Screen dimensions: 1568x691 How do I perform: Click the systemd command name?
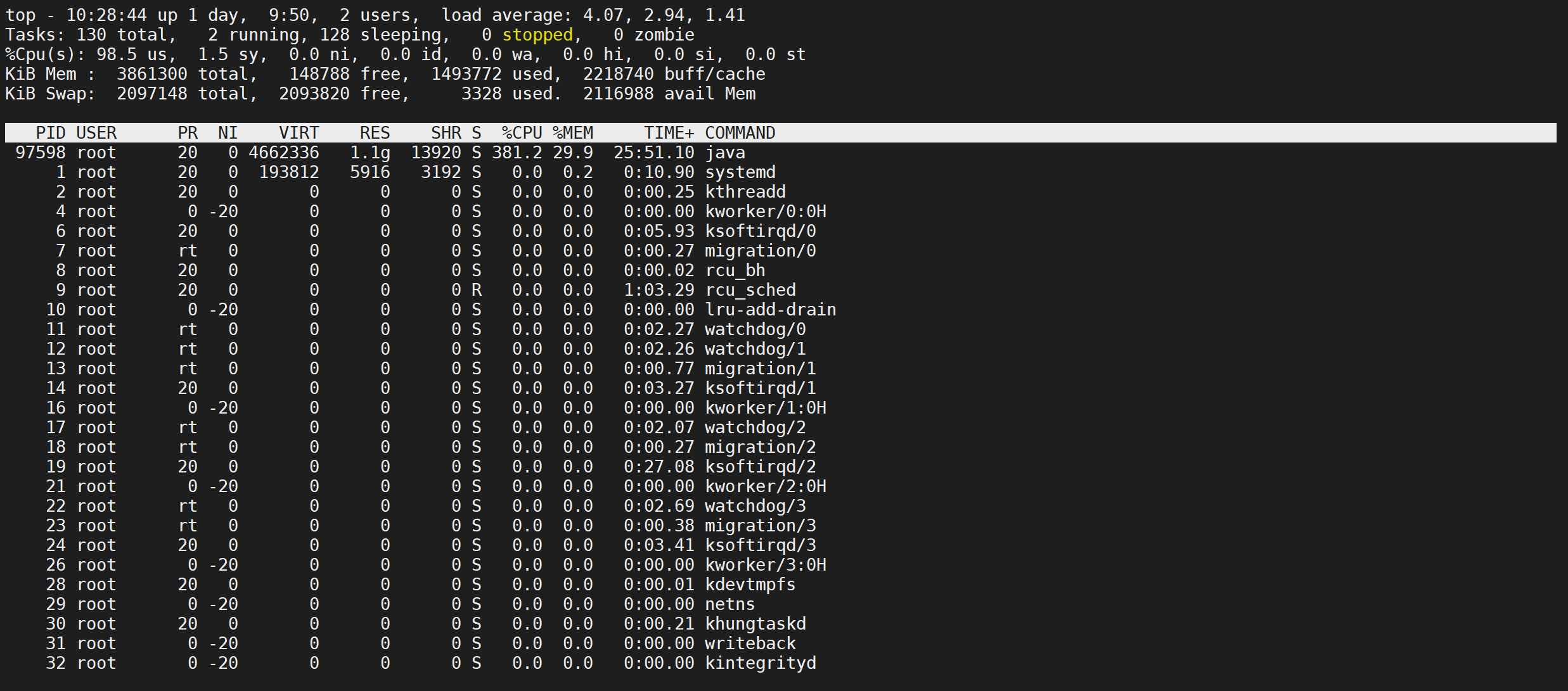point(740,172)
